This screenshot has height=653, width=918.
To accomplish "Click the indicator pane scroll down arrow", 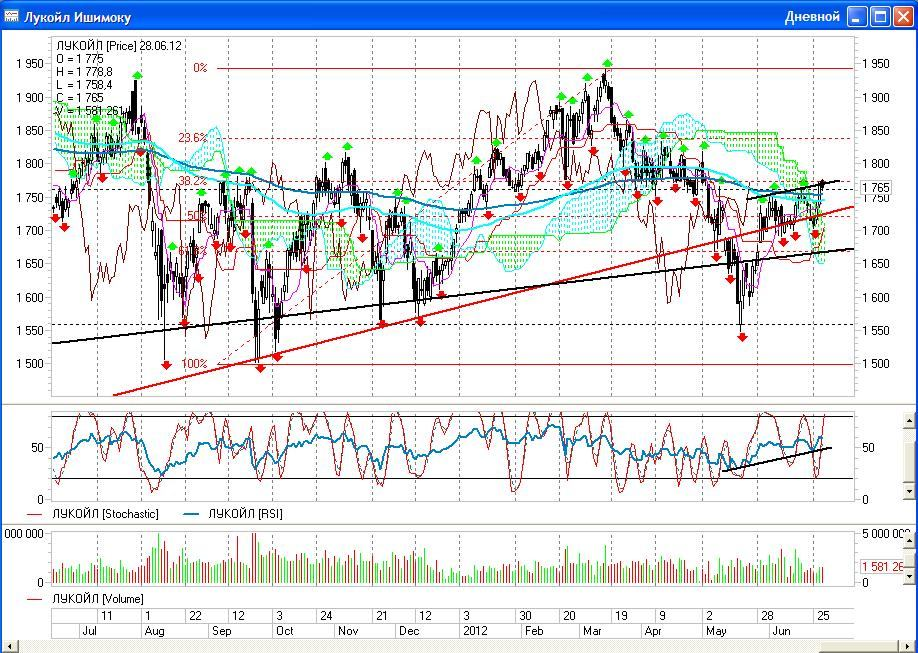I will coord(909,491).
